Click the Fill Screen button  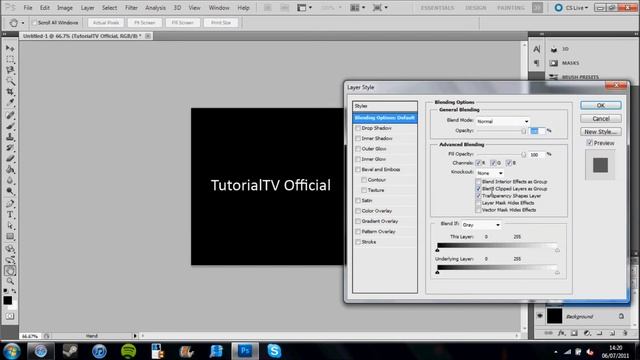(183, 23)
